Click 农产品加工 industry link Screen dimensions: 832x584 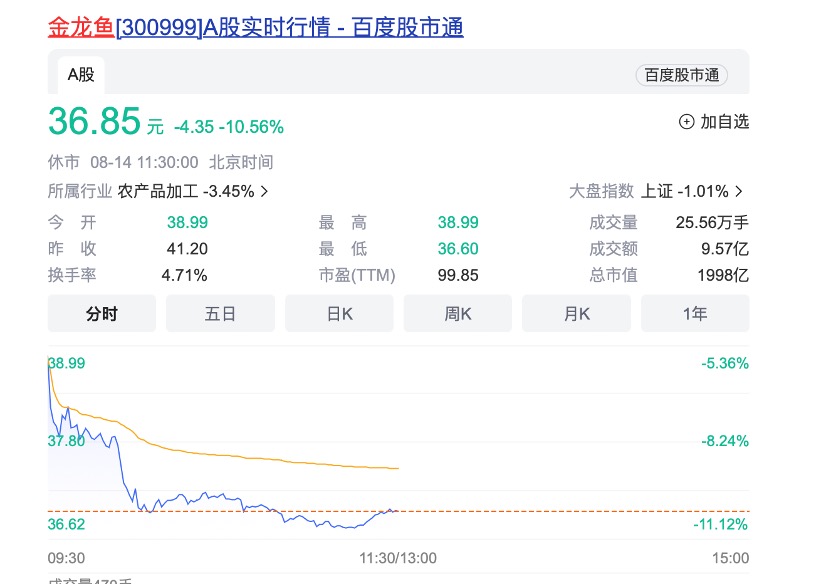coord(158,190)
